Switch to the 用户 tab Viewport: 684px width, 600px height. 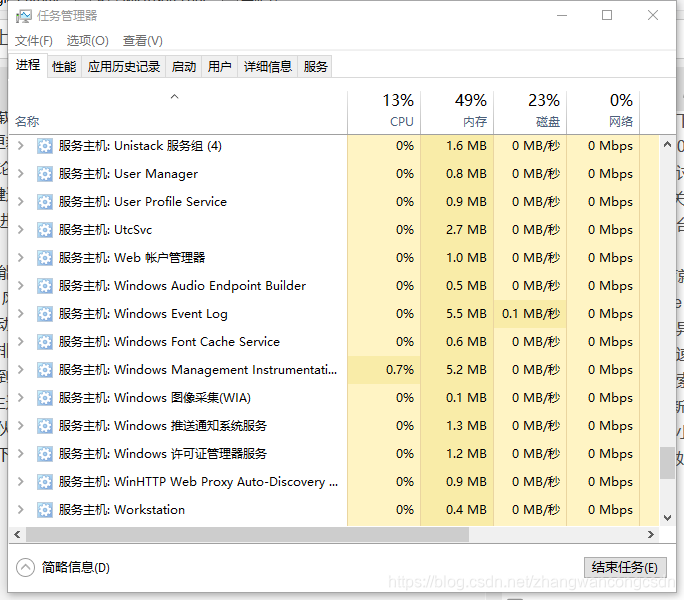219,67
